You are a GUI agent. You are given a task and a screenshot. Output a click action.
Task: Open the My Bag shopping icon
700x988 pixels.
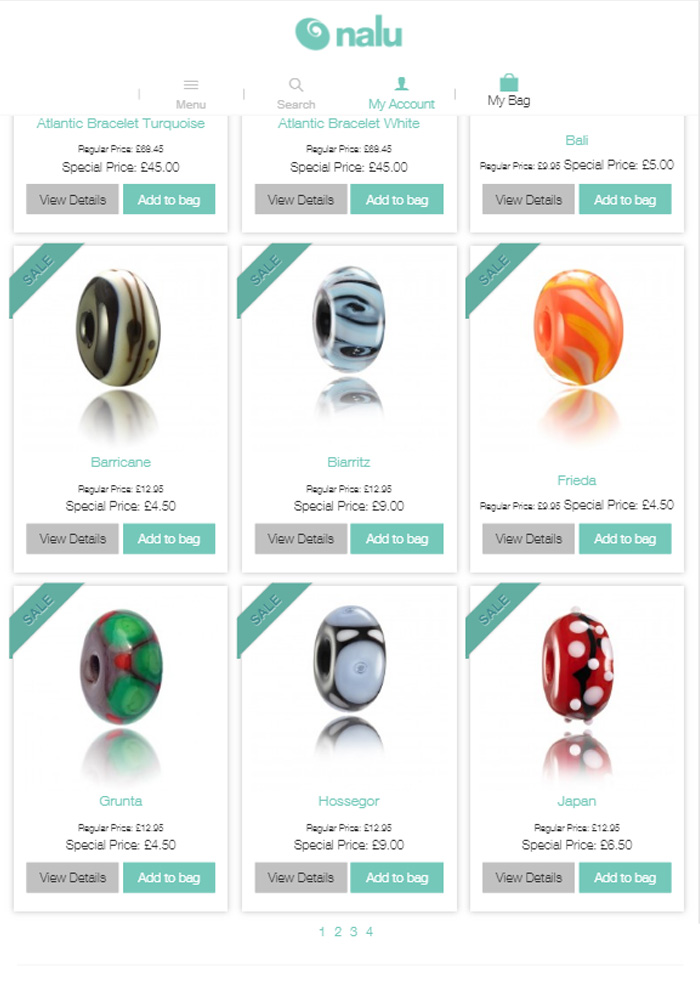point(508,83)
